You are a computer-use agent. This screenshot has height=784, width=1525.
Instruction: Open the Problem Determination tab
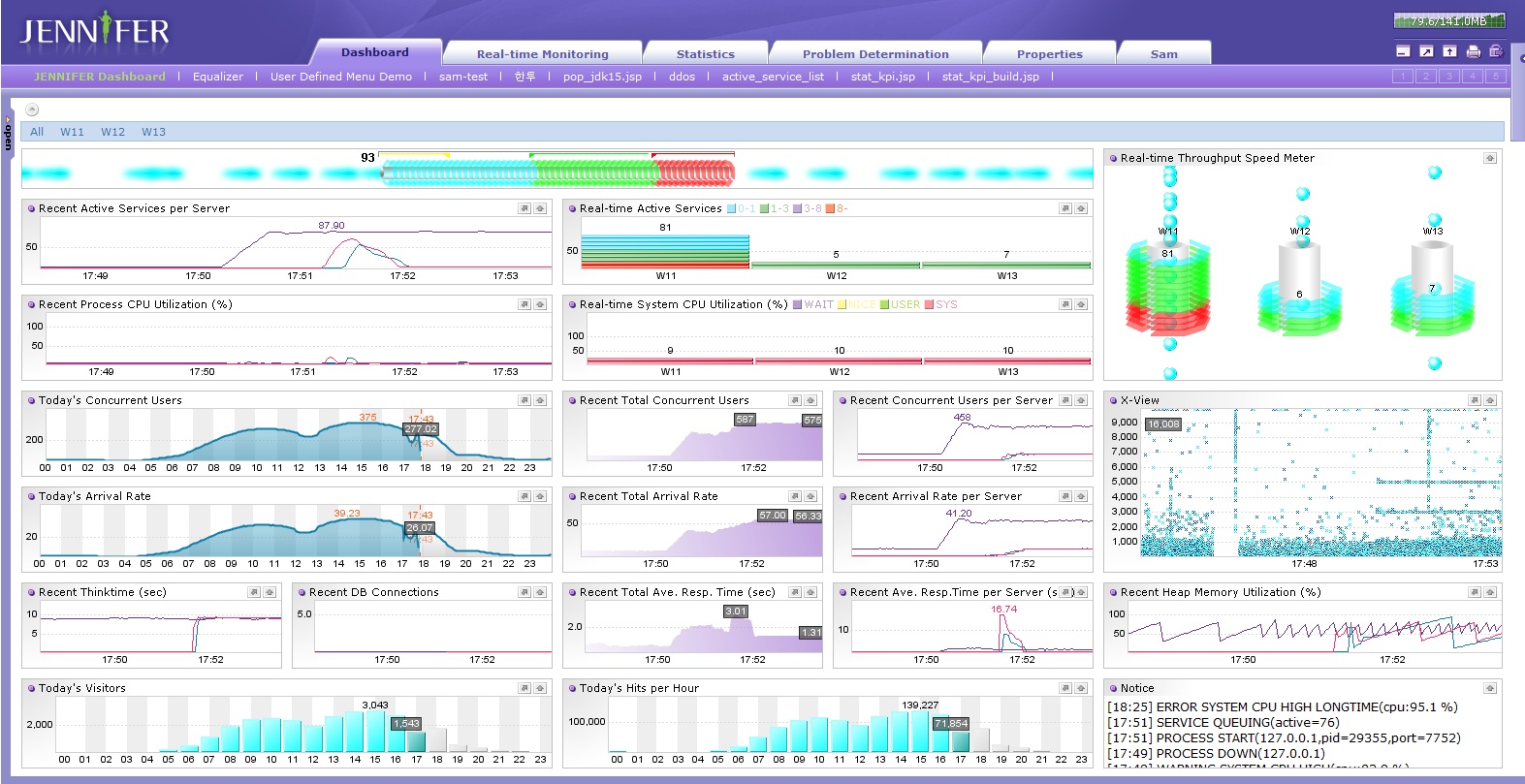[x=874, y=54]
